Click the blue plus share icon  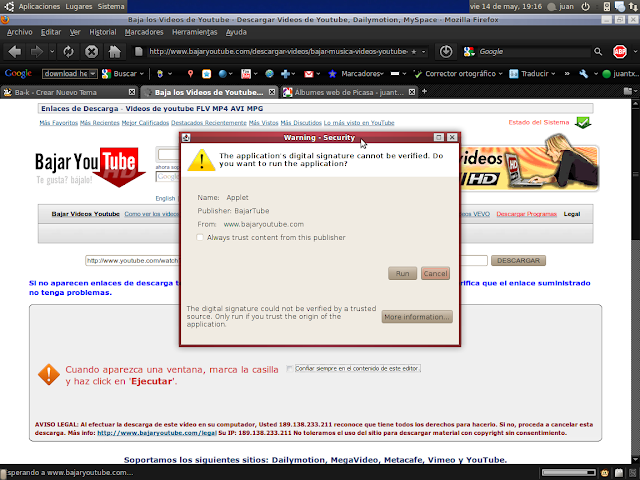click(x=285, y=74)
